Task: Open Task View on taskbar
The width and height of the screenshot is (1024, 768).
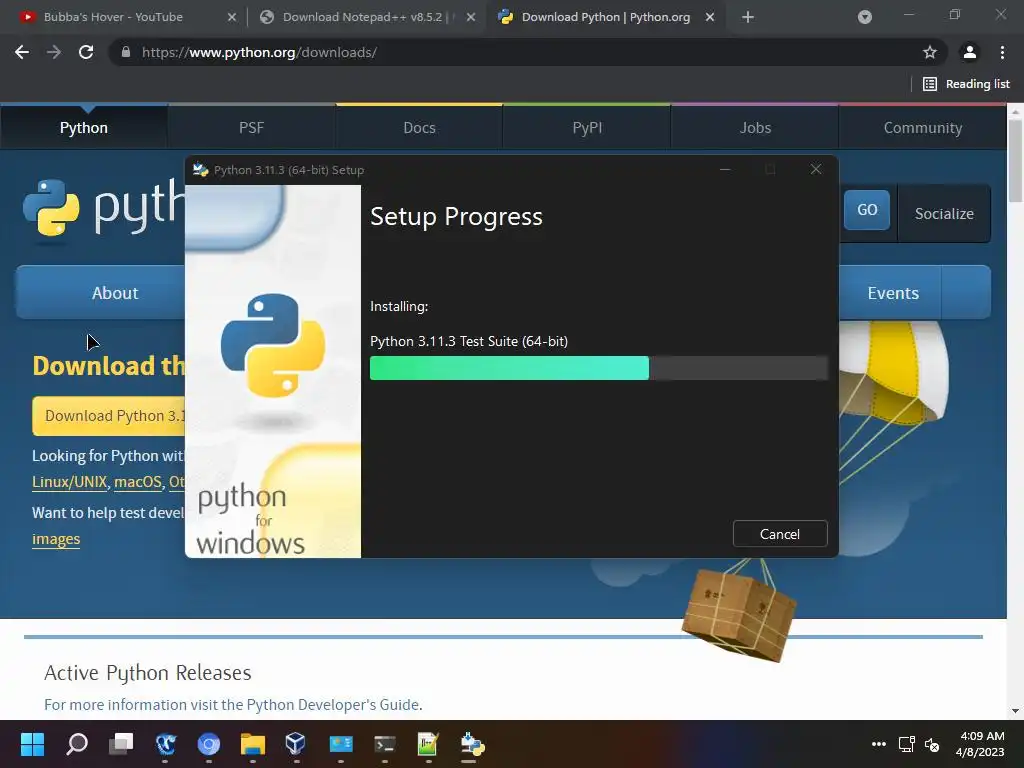Action: pyautogui.click(x=121, y=744)
